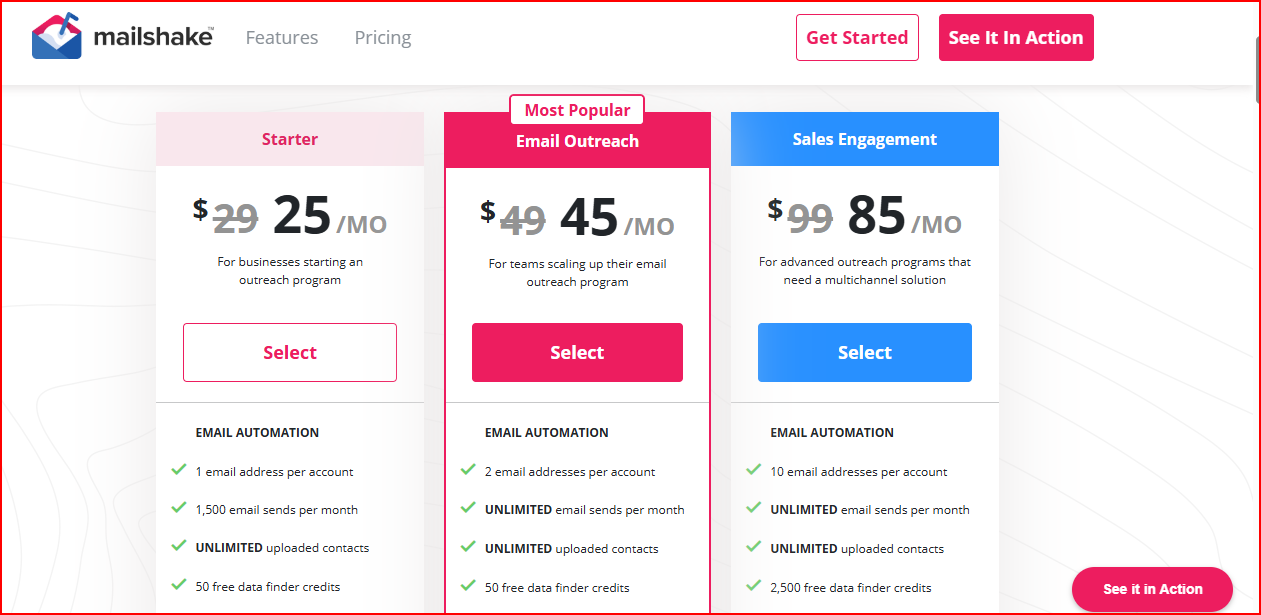Viewport: 1261px width, 615px height.
Task: Open the Features page
Action: [x=281, y=37]
